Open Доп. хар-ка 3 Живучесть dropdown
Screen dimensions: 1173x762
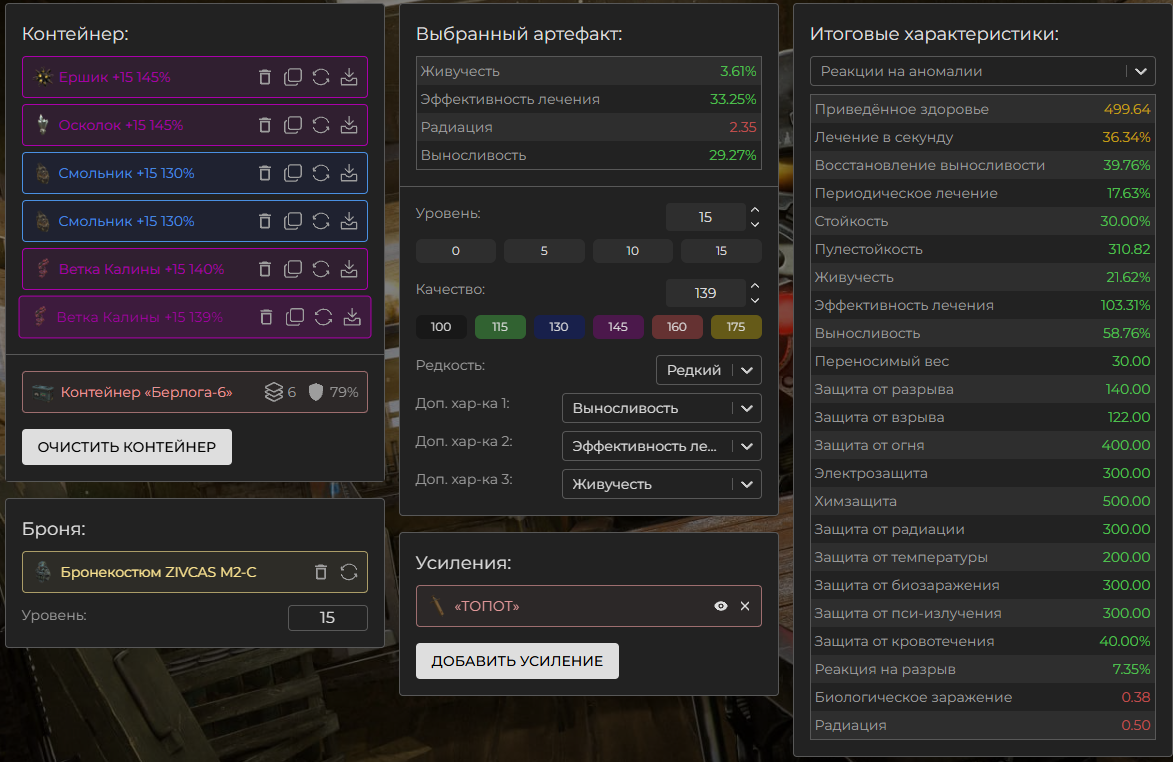pos(661,484)
